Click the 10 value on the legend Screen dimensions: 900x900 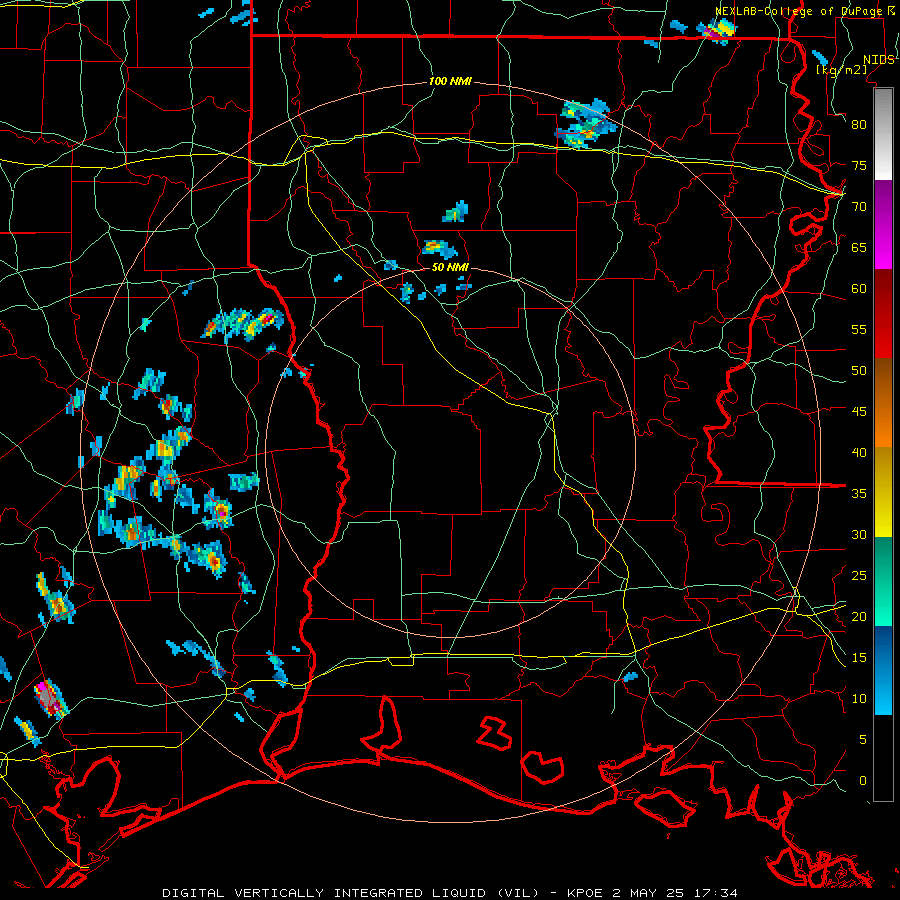(x=859, y=699)
